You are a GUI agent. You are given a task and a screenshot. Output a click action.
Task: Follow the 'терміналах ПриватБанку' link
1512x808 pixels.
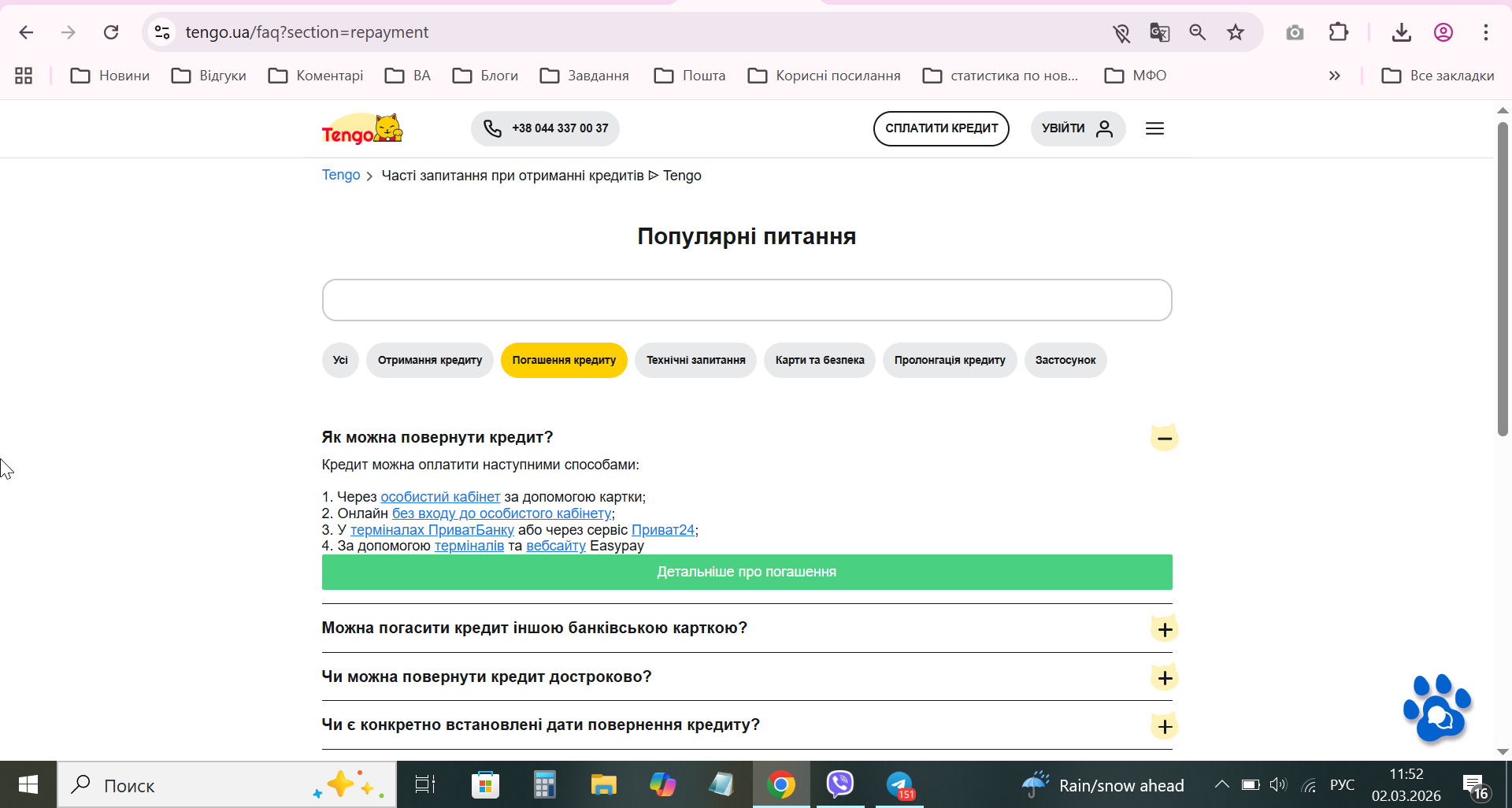click(432, 530)
